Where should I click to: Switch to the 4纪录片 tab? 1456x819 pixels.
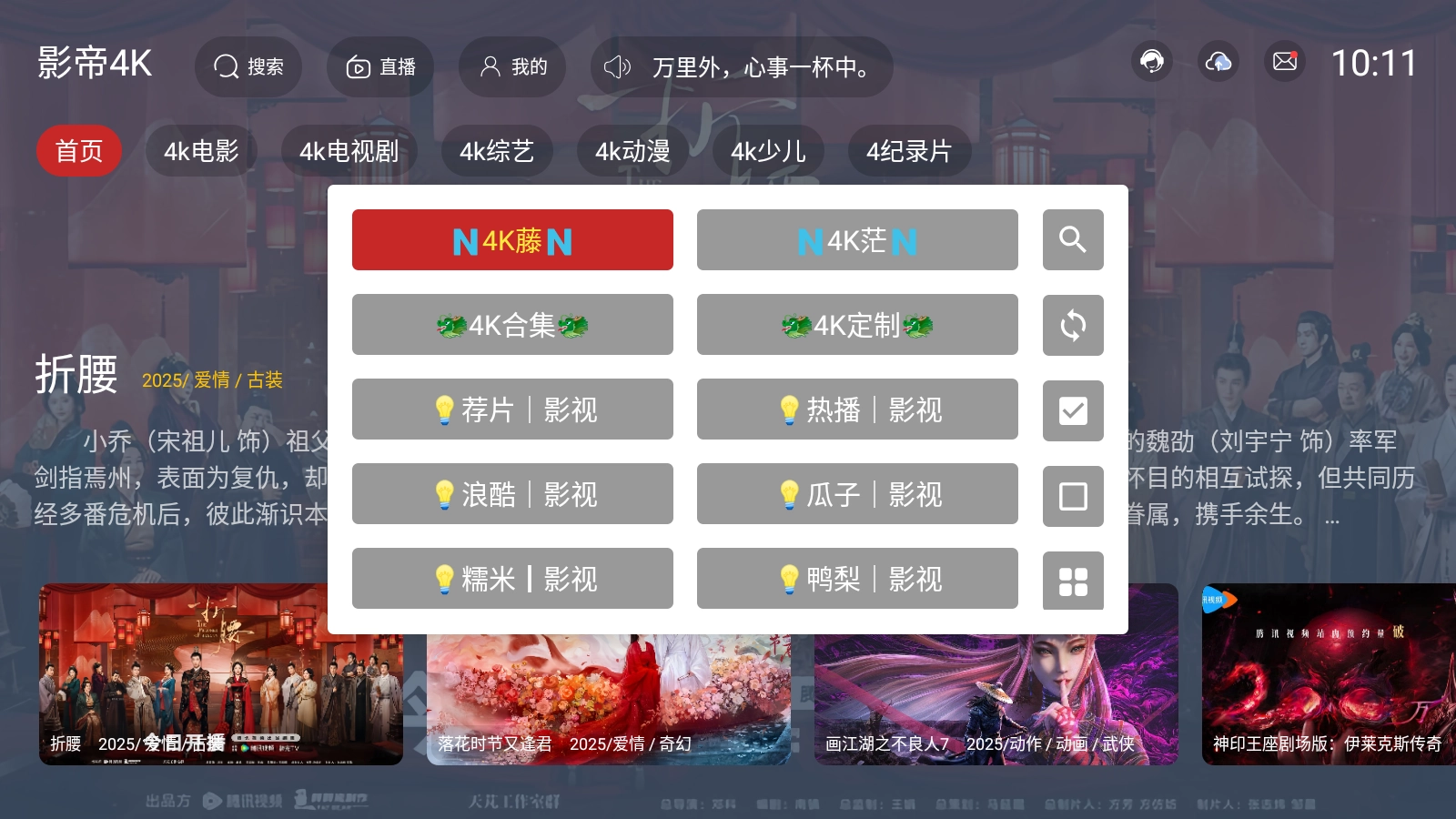click(x=909, y=151)
